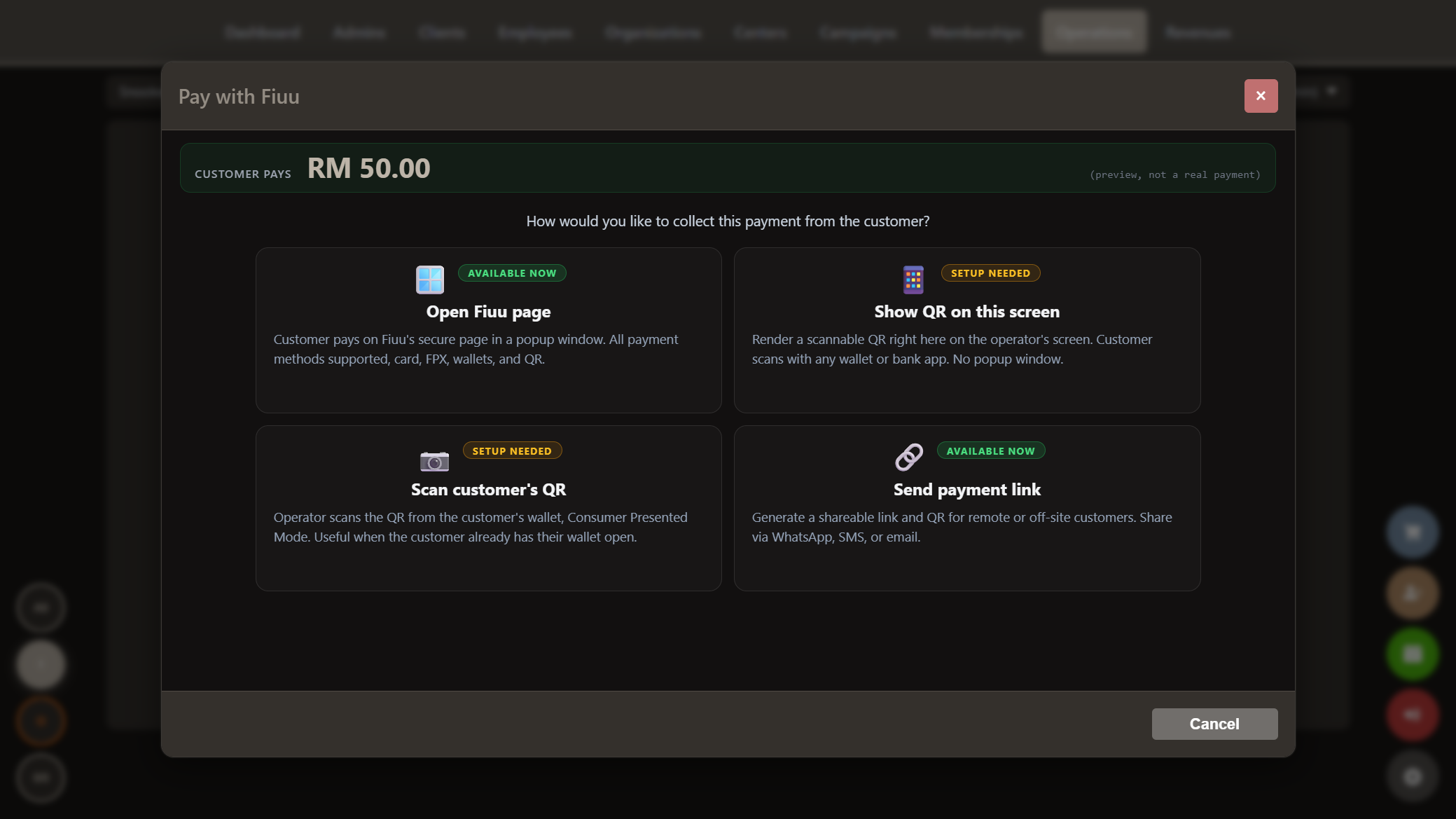1456x819 pixels.
Task: Click the purple QR grid icon
Action: [x=913, y=280]
